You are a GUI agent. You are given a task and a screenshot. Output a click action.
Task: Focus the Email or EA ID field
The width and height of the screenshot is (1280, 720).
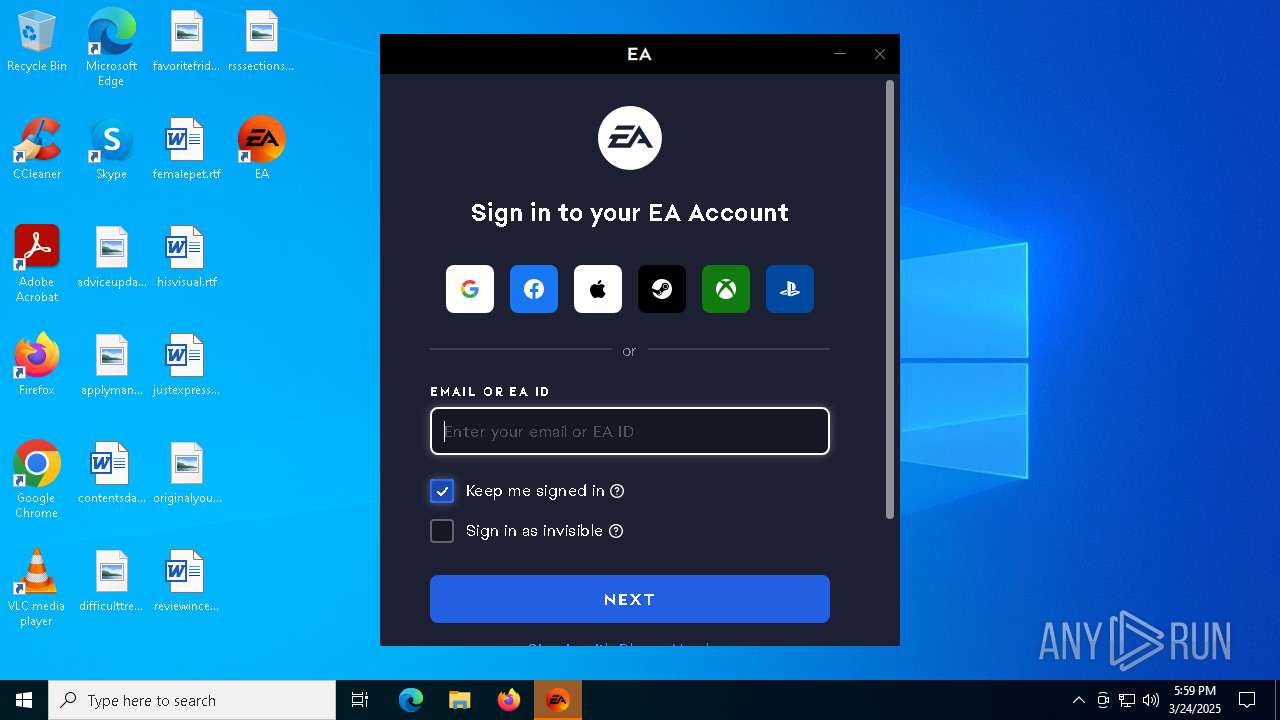[630, 431]
